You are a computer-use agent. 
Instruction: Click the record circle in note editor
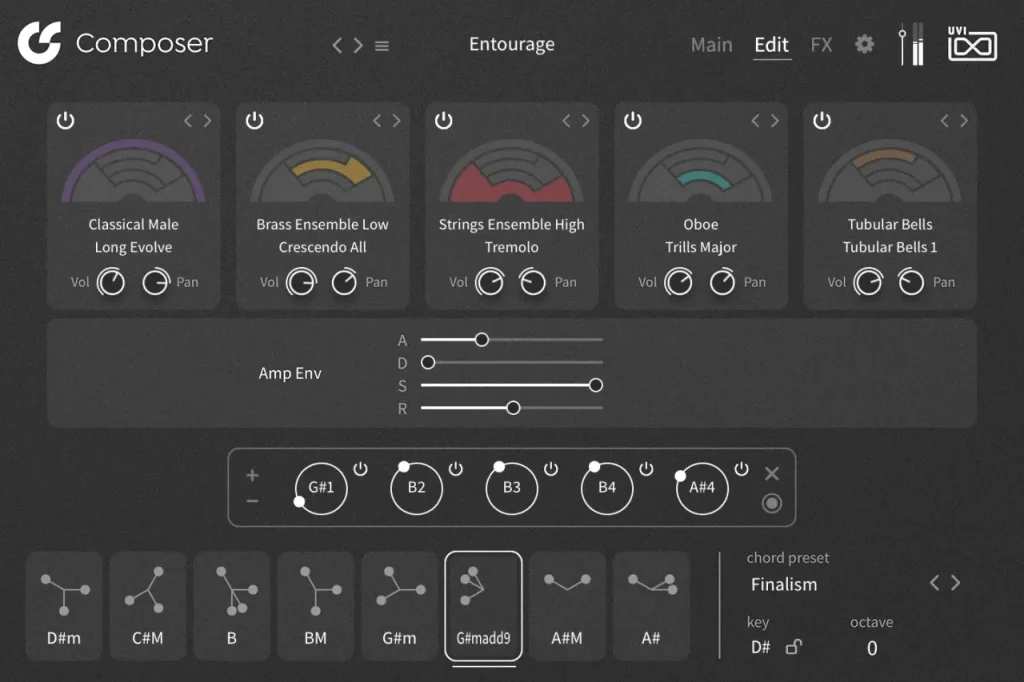772,504
